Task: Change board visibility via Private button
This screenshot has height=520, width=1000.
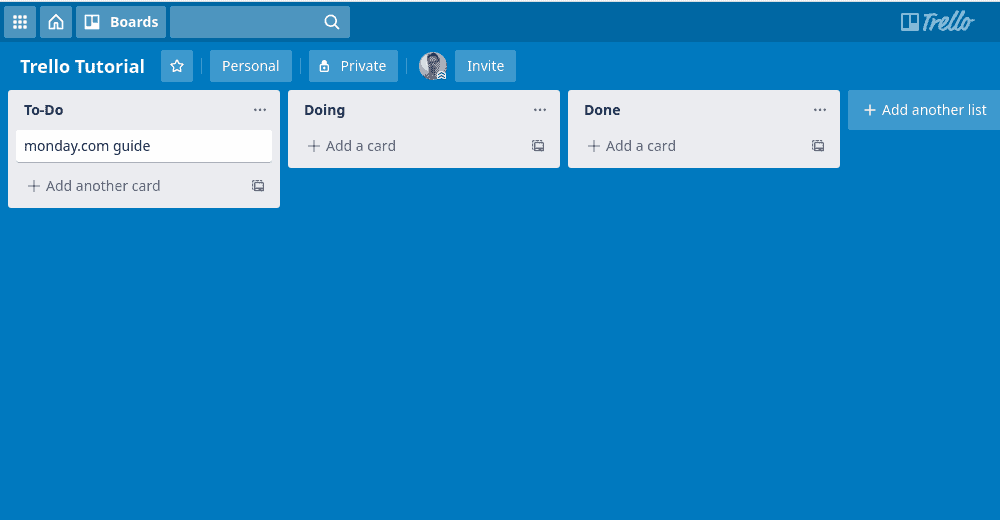Action: pyautogui.click(x=353, y=66)
